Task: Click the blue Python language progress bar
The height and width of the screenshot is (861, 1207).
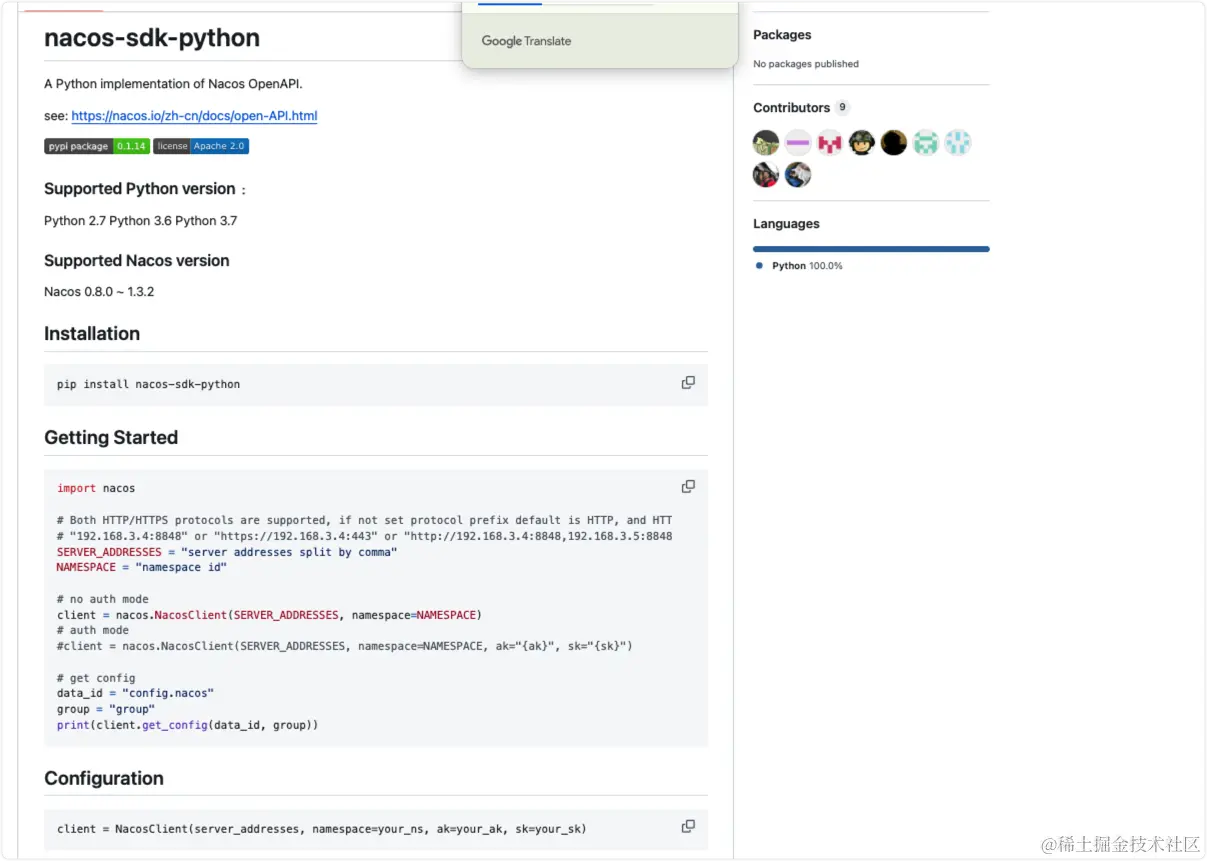Action: coord(871,249)
